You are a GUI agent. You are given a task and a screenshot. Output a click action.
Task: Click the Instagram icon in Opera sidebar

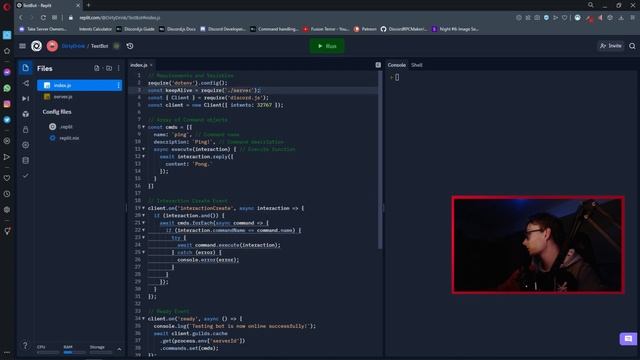(7, 104)
